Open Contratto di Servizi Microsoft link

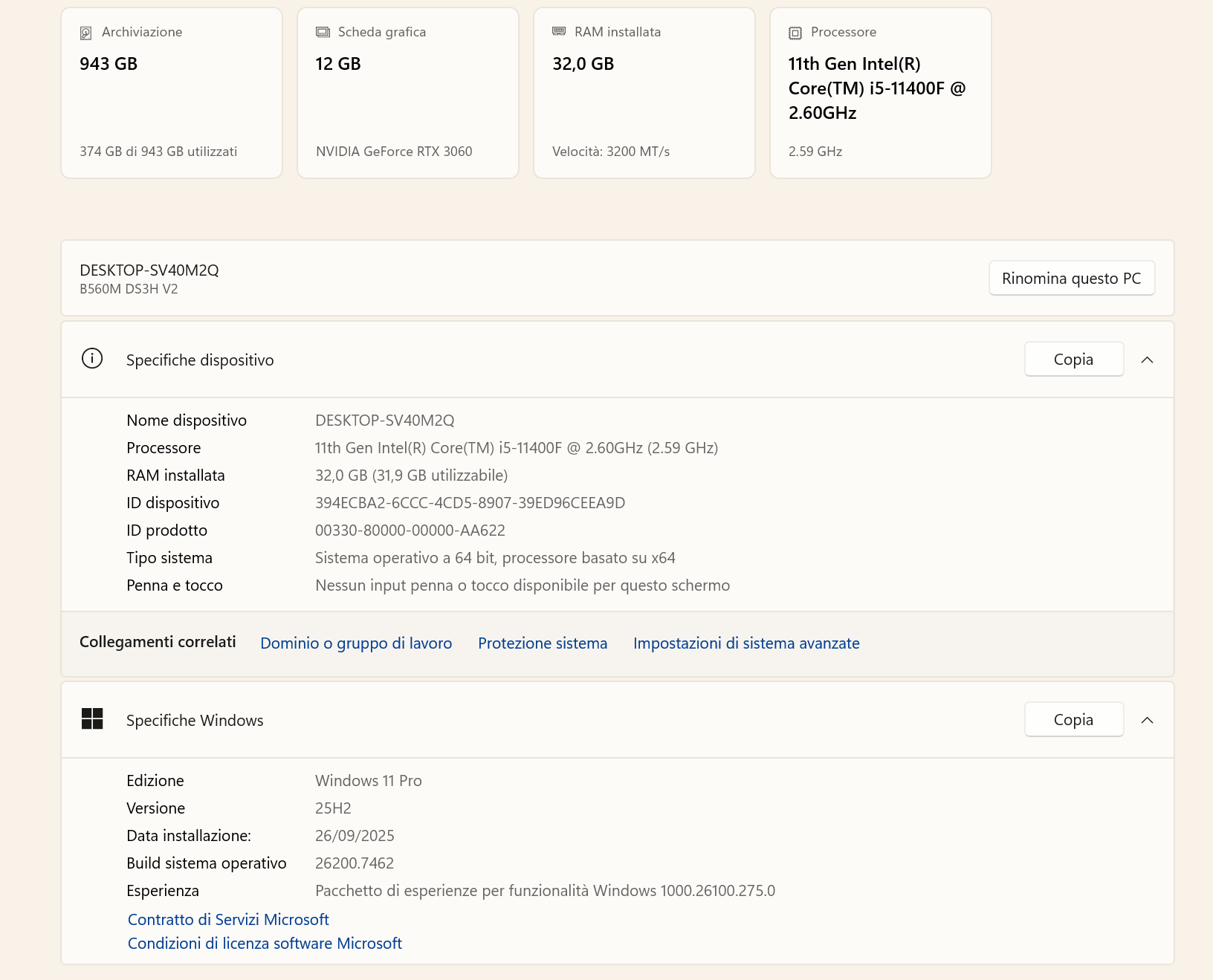[x=228, y=920]
